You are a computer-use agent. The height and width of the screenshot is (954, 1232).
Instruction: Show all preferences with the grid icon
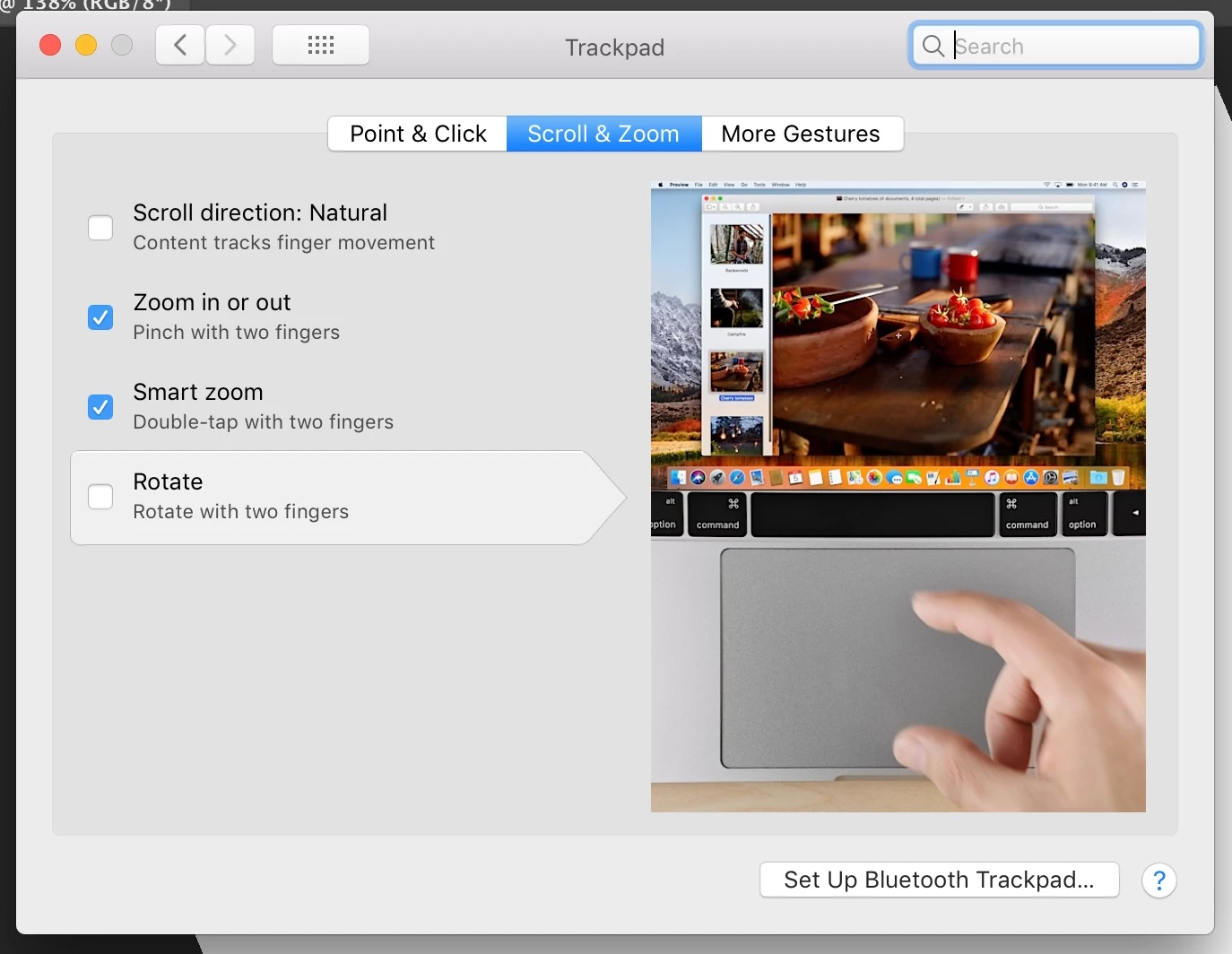click(x=321, y=45)
